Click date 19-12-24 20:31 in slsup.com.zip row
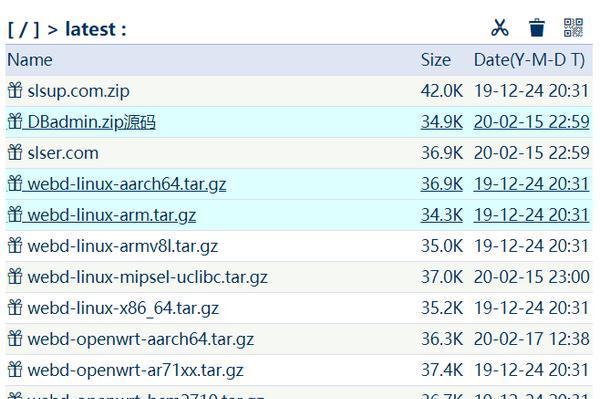 coord(532,91)
